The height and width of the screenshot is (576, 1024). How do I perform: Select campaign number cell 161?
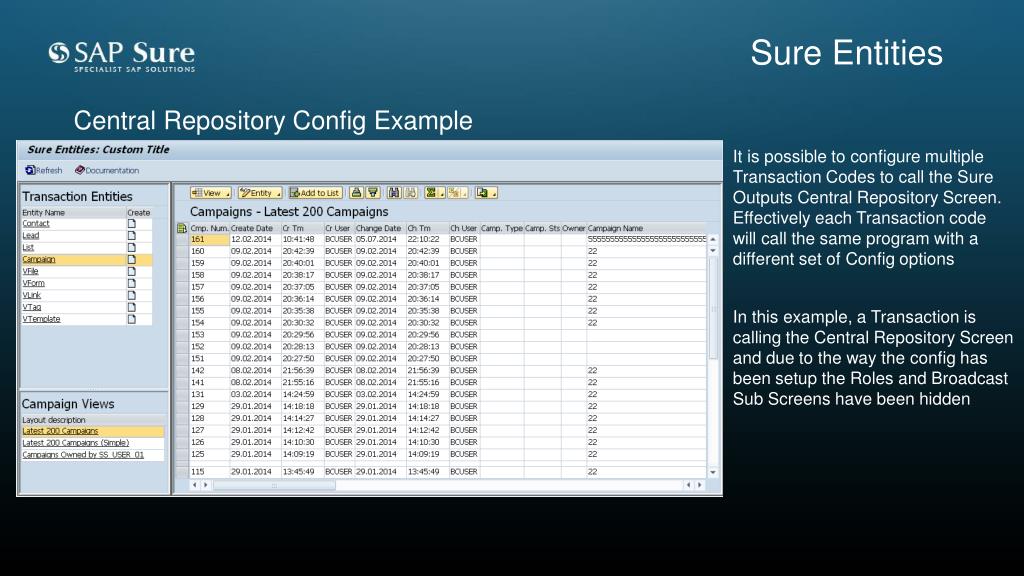(209, 240)
